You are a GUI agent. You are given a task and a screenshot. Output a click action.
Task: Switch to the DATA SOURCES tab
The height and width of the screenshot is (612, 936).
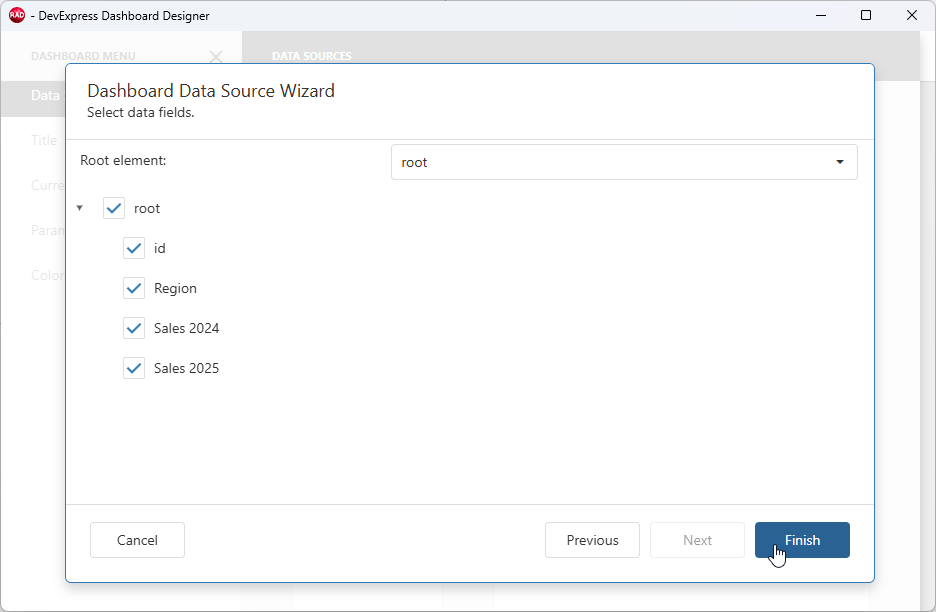click(x=311, y=55)
